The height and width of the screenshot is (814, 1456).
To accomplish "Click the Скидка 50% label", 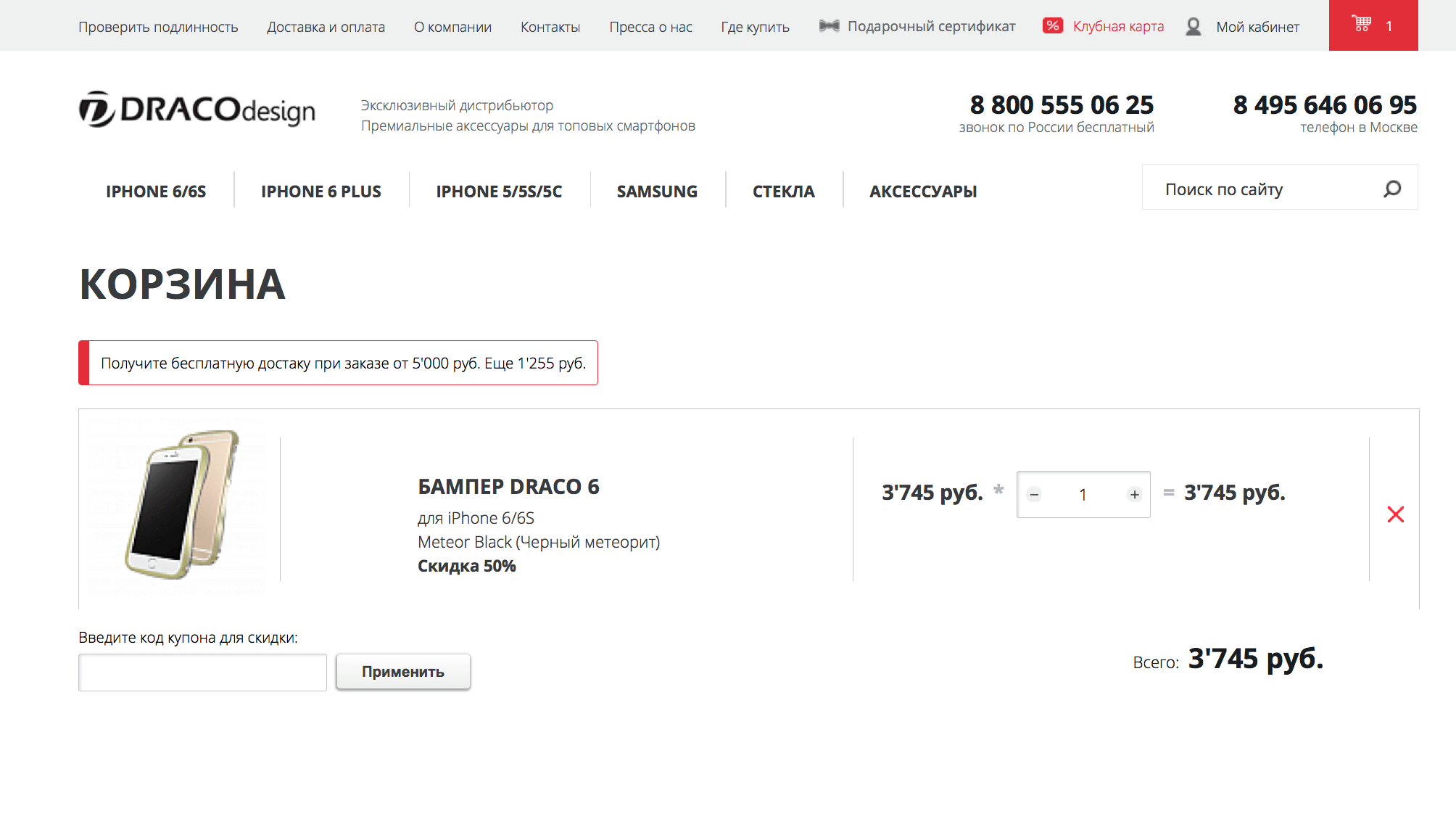I will [x=467, y=566].
